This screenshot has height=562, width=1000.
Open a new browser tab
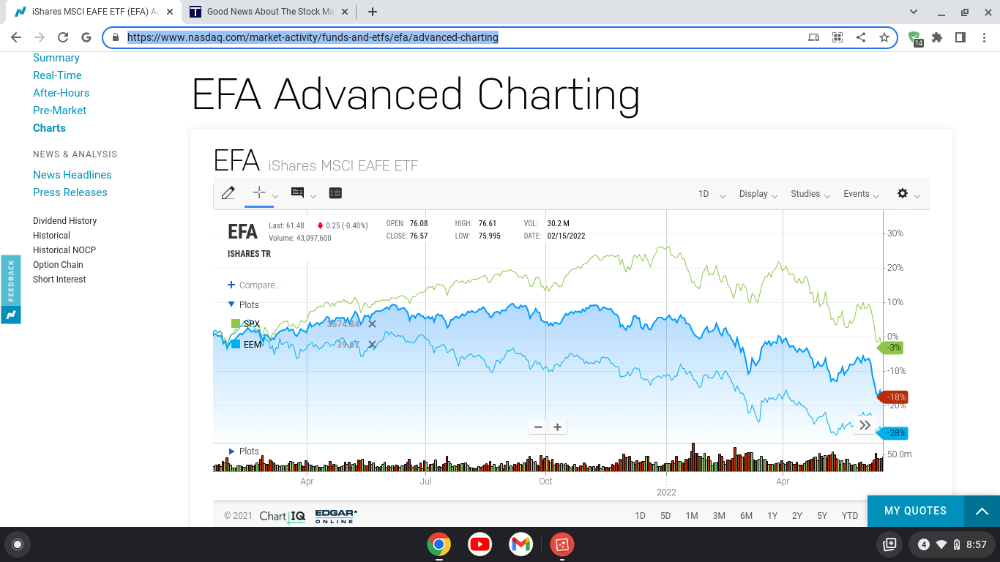(x=372, y=11)
